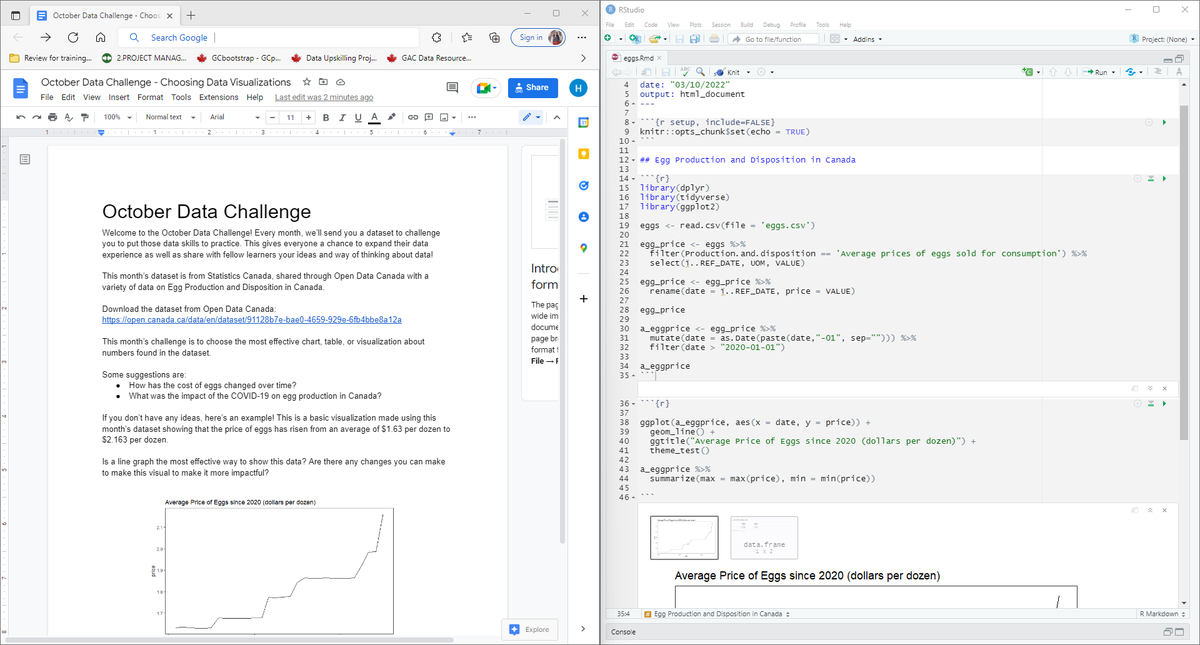Open the Normal text style dropdown
The height and width of the screenshot is (645, 1200).
coord(169,117)
